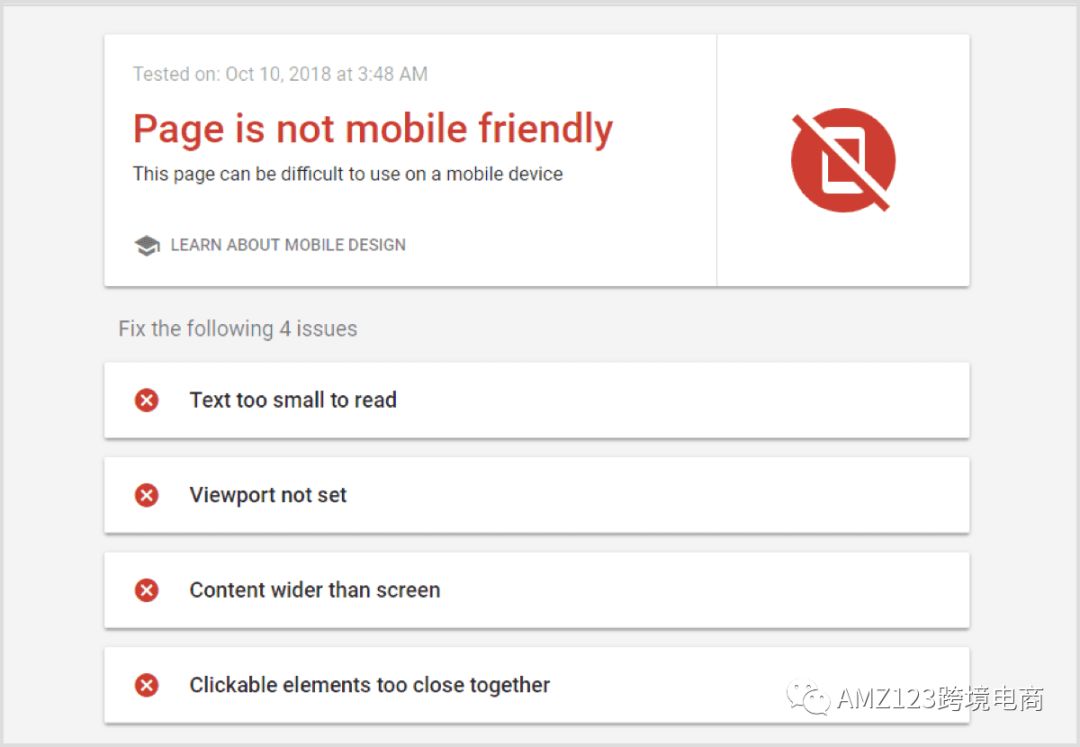Click the blank right side of Text too small card
The image size is (1080, 747).
pyautogui.click(x=689, y=400)
